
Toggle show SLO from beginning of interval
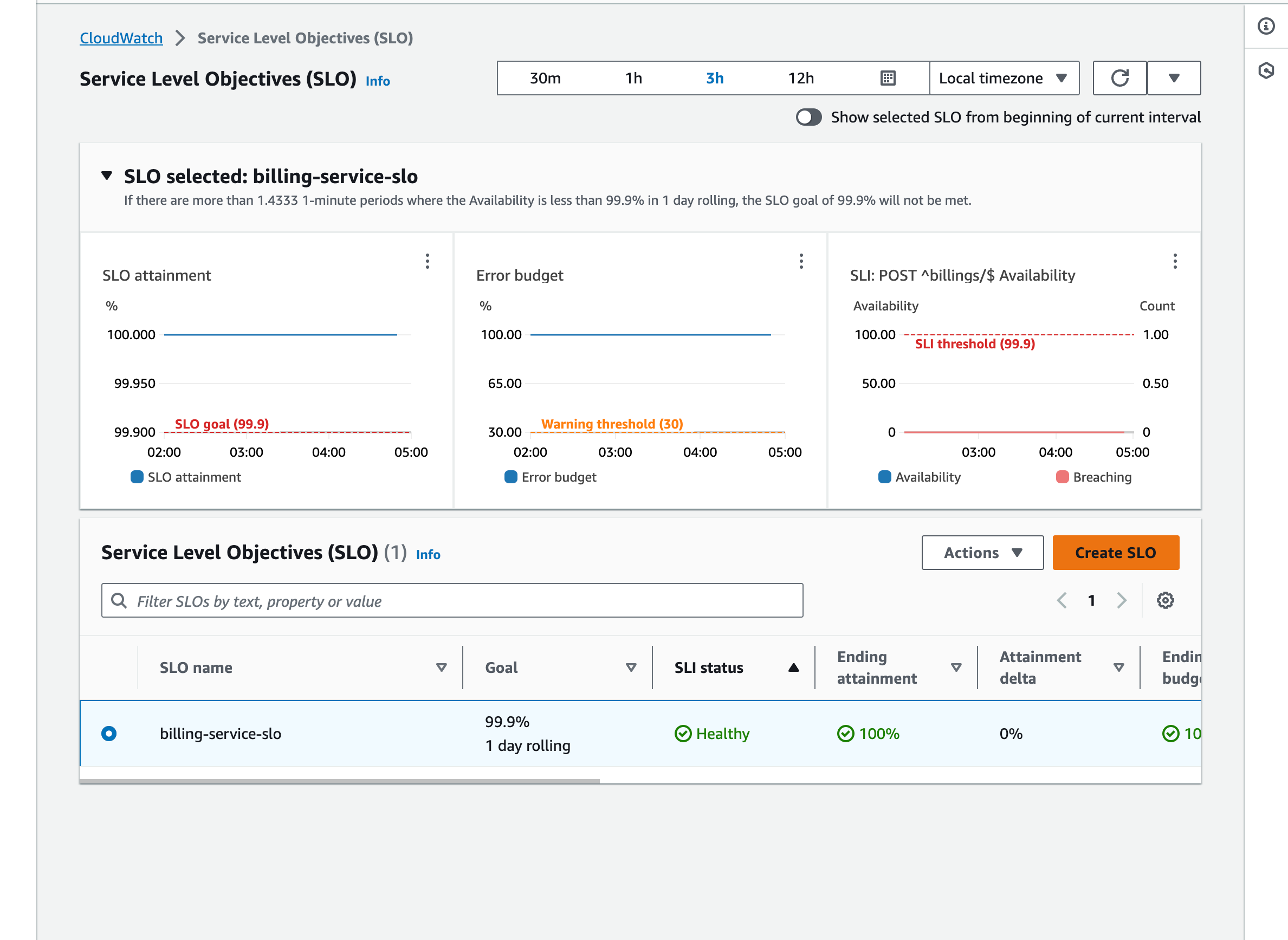coord(808,117)
